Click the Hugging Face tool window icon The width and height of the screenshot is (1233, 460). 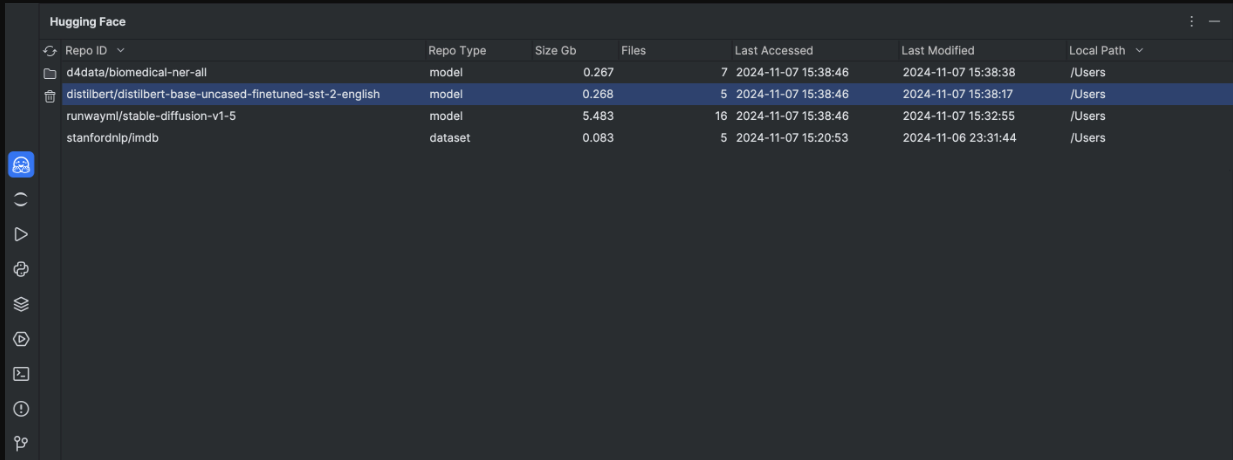(21, 165)
